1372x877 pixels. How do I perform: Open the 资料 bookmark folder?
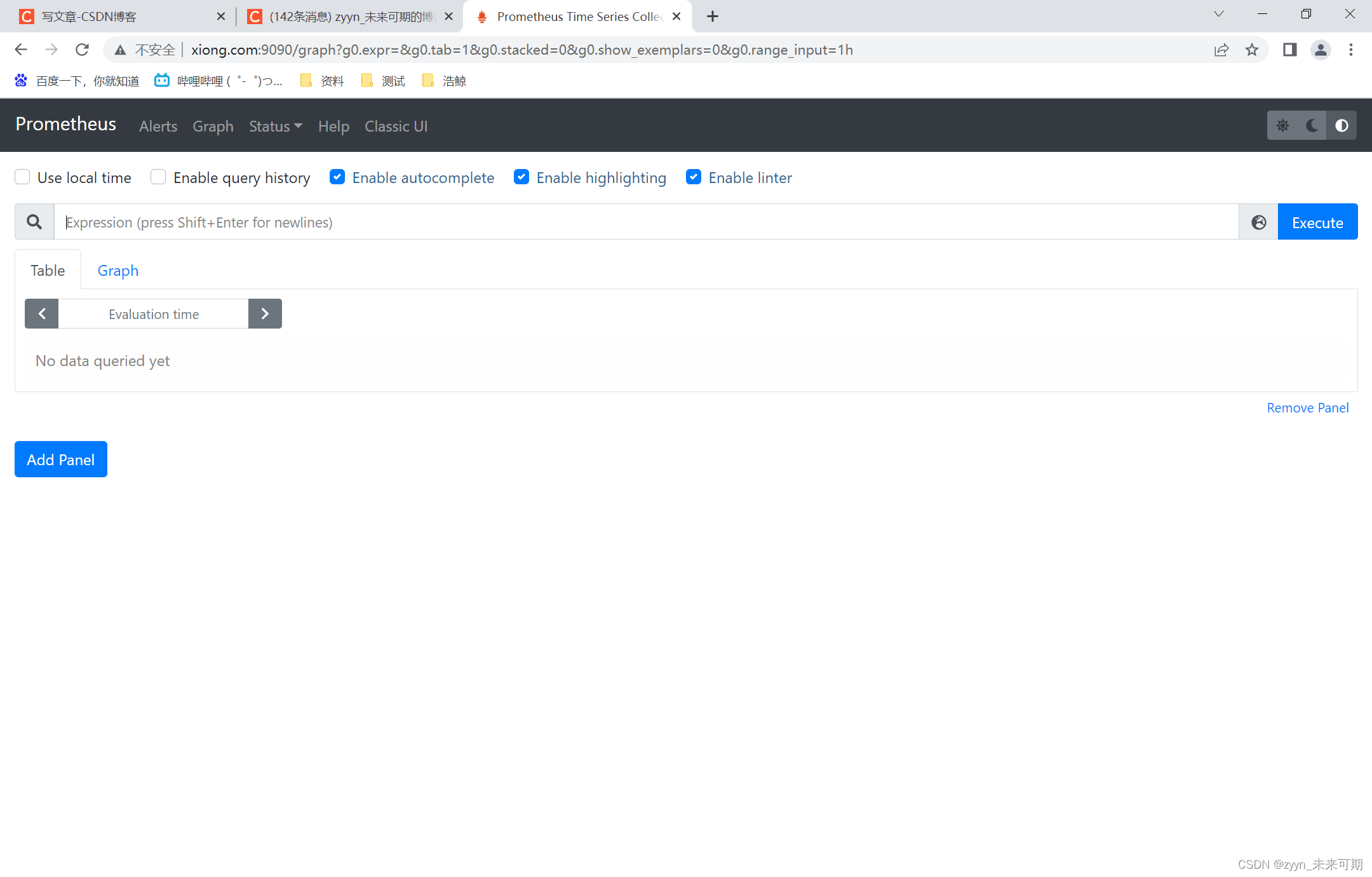click(x=322, y=81)
